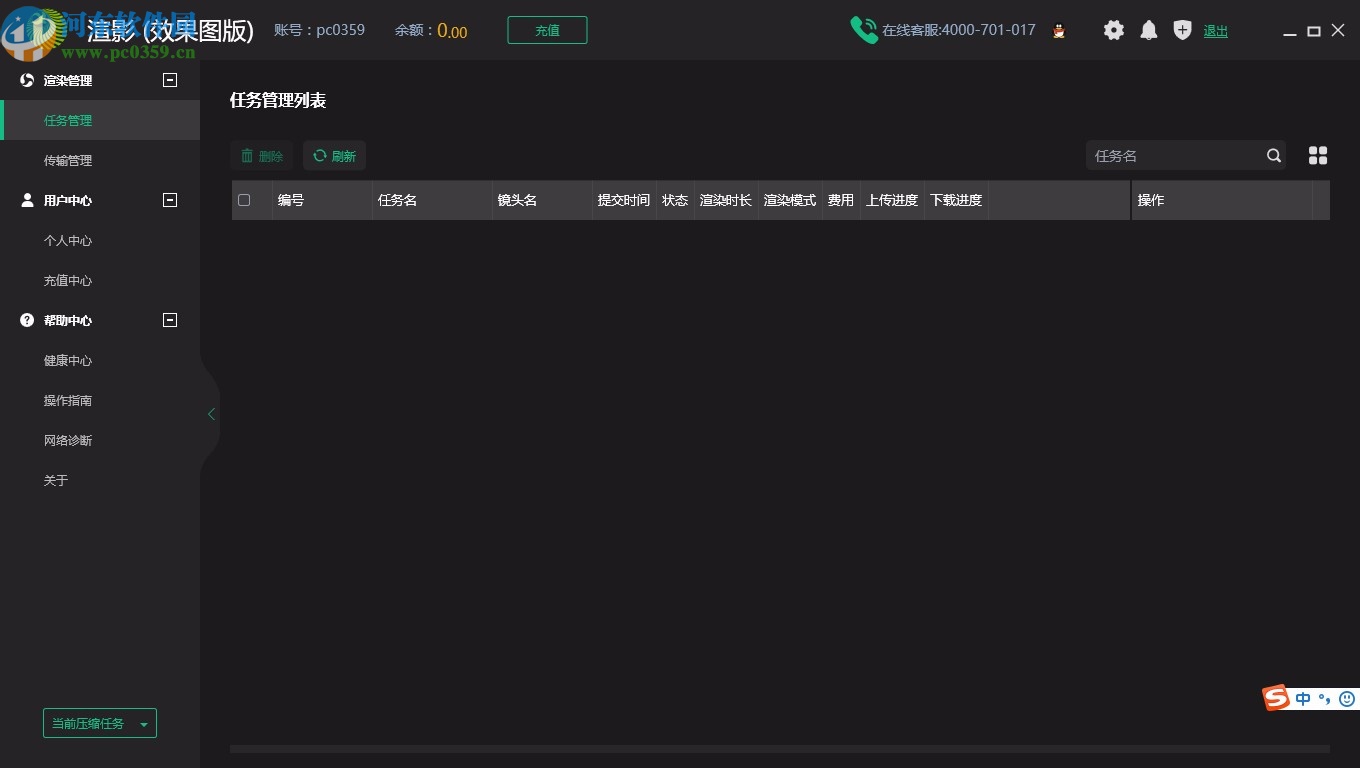
Task: Open the 传输管理 page
Action: [x=68, y=160]
